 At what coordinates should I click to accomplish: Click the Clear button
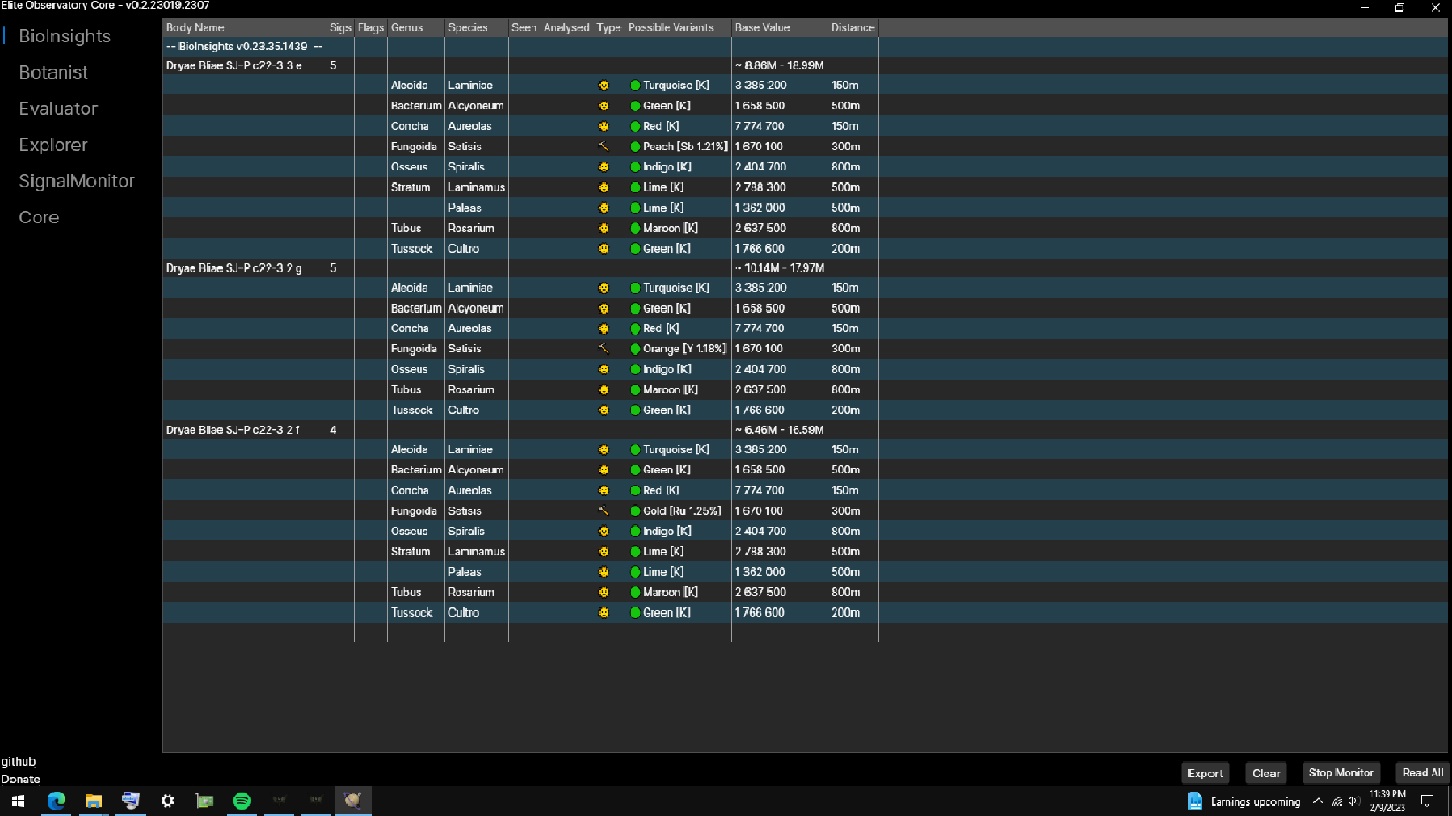coord(1266,773)
